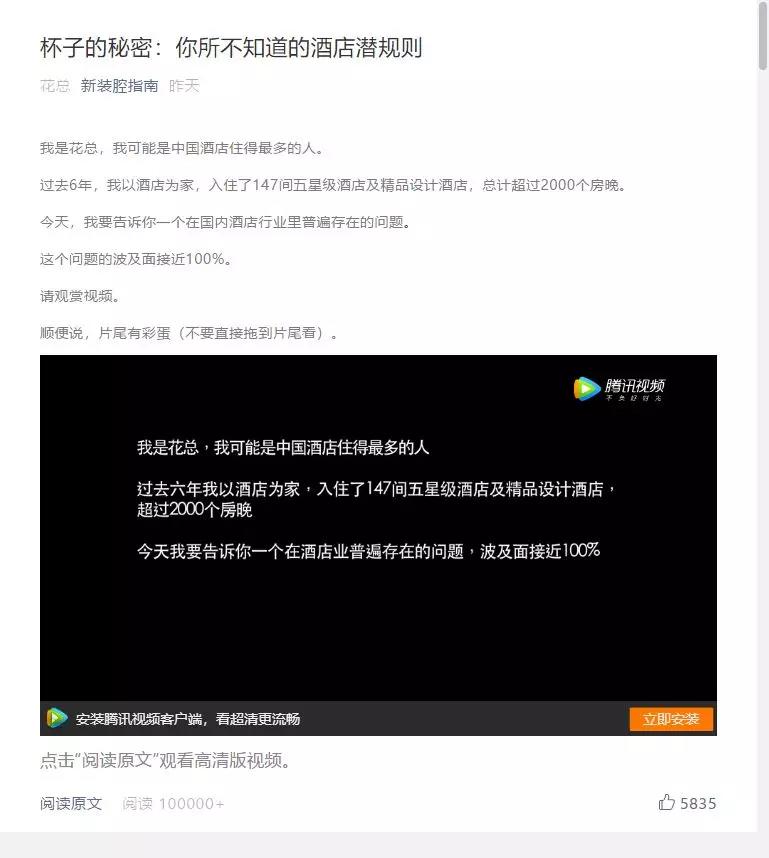Viewport: 769px width, 858px height.
Task: Click the article title 杯子的秘密
Action: [x=231, y=48]
